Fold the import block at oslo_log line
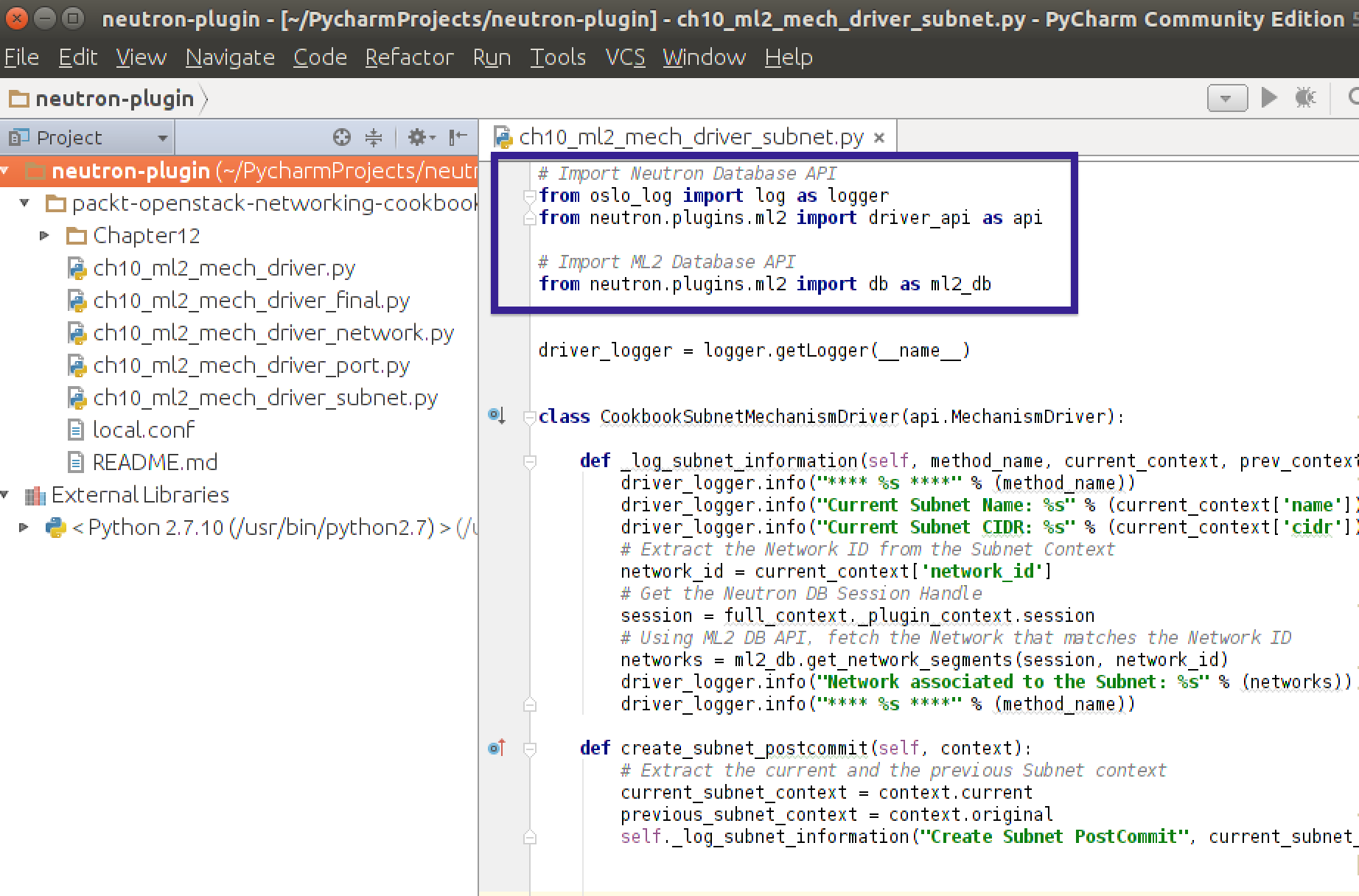1359x896 pixels. [x=529, y=195]
